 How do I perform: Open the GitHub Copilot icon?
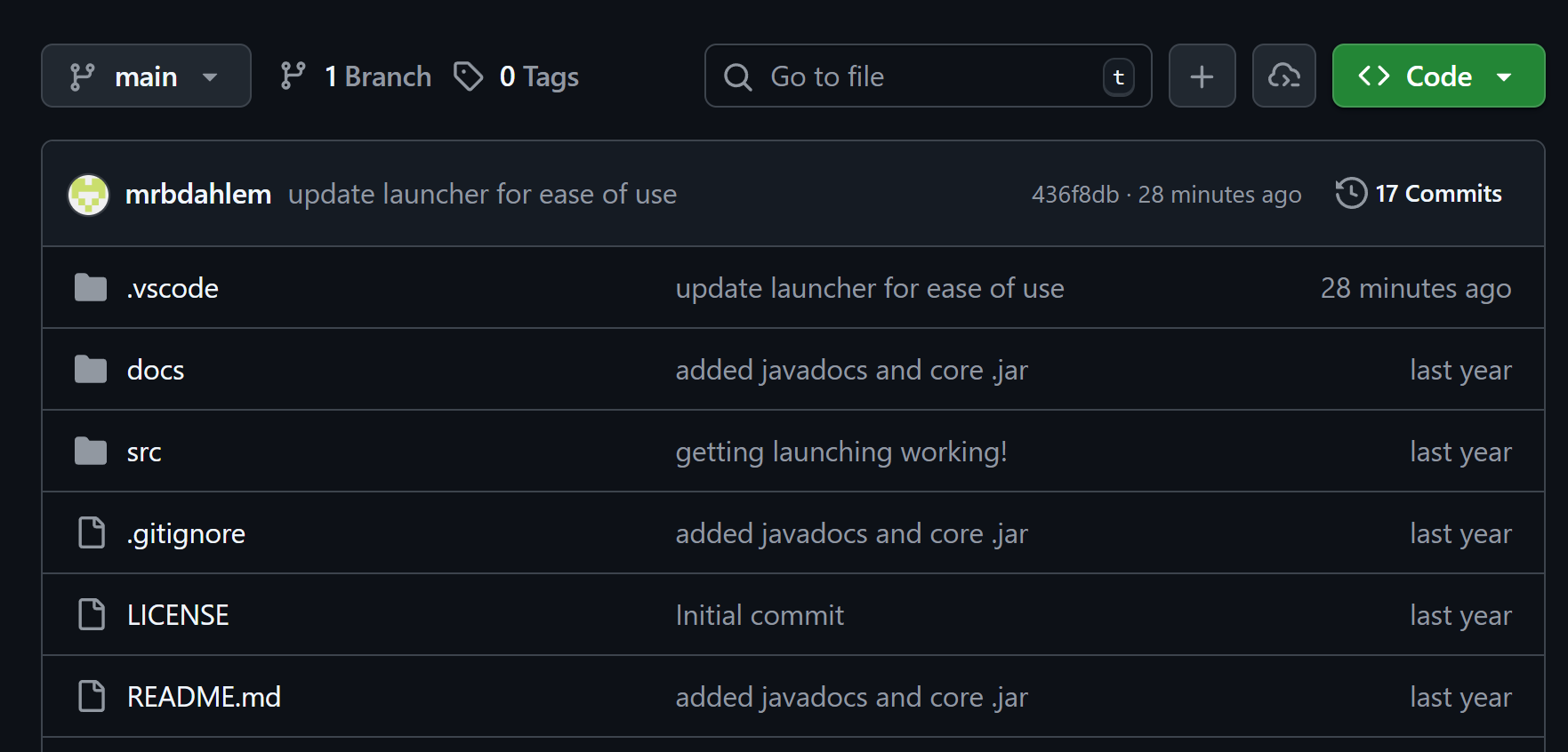pos(1284,76)
